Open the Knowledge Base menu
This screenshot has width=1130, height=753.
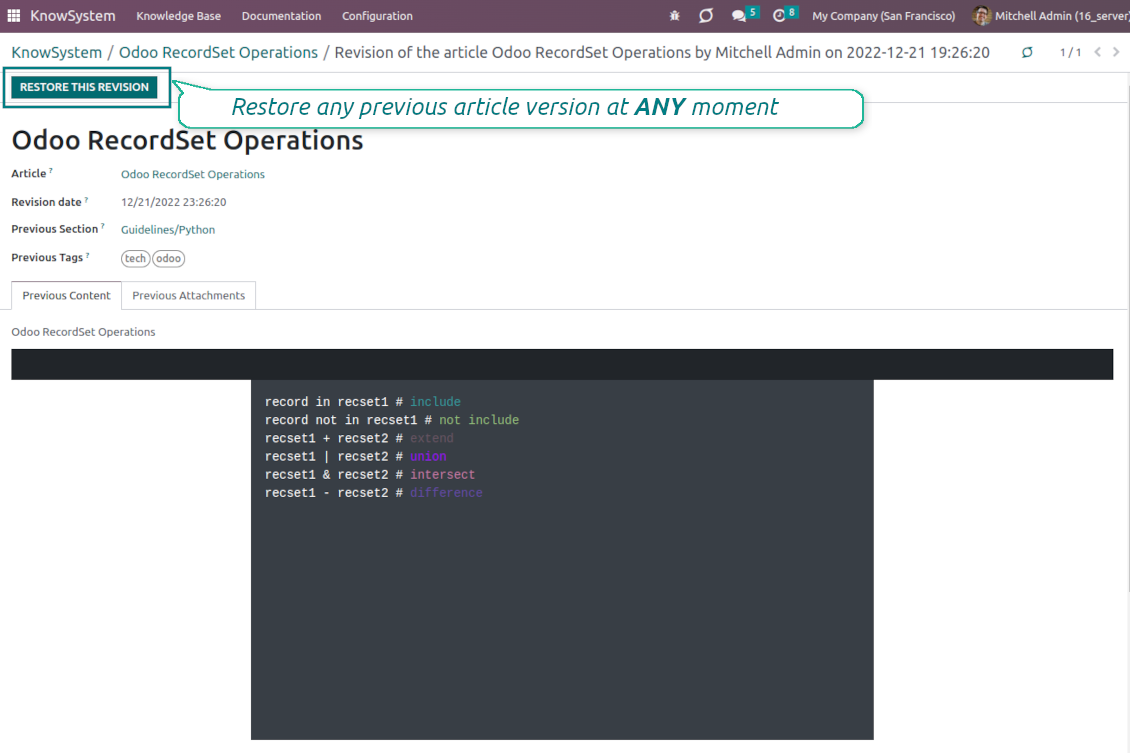[x=178, y=16]
